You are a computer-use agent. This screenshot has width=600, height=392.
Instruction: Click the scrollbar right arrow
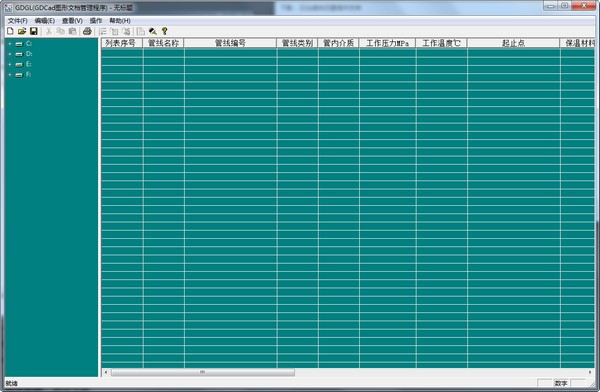coord(590,372)
